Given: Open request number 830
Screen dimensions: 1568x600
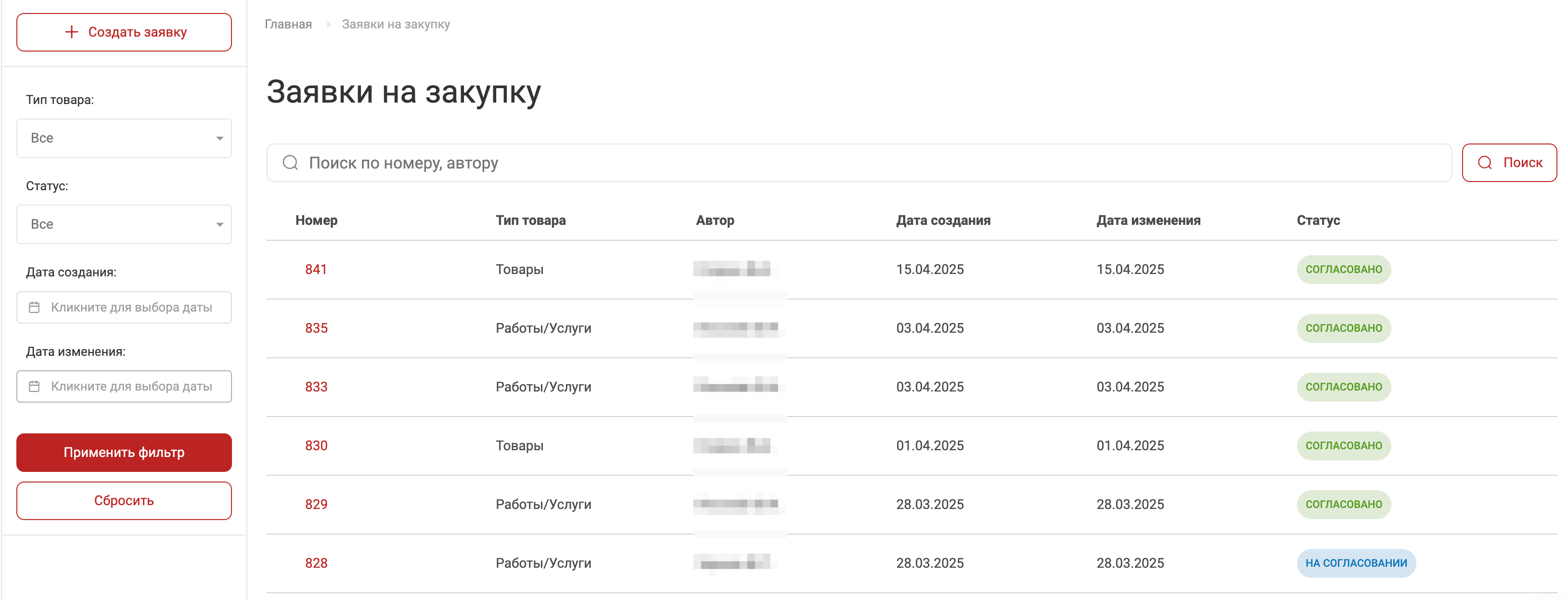Looking at the screenshot, I should coord(316,445).
